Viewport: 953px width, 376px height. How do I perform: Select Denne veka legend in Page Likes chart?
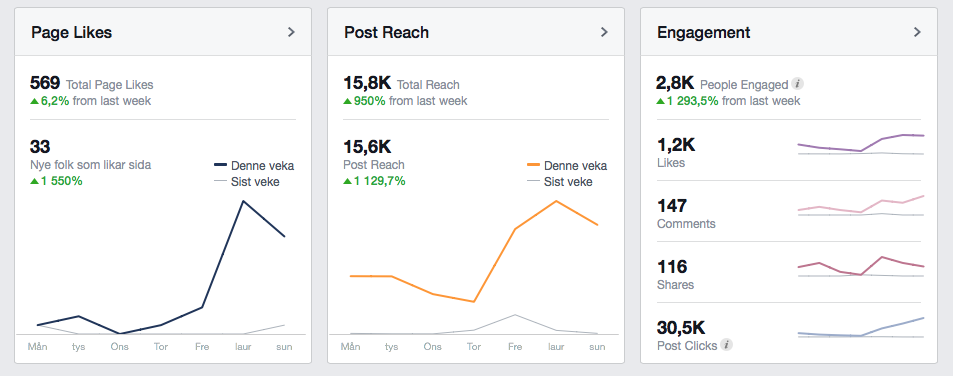[254, 166]
